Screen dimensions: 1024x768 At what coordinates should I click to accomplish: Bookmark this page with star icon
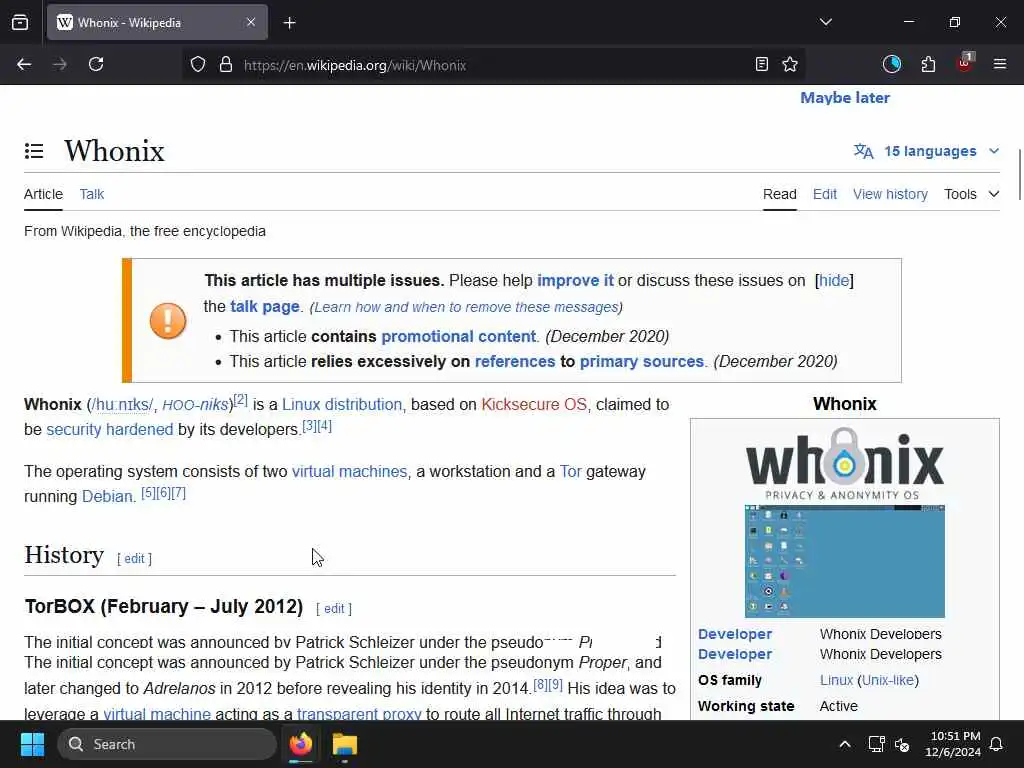[790, 65]
